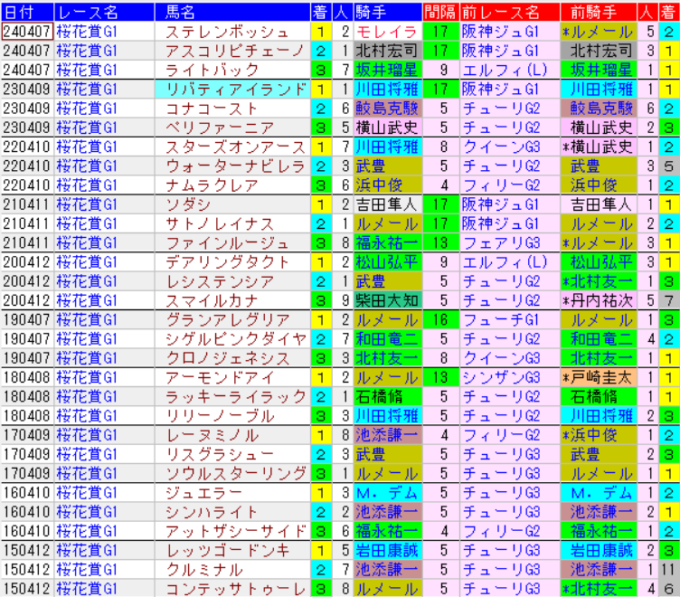This screenshot has height=597, width=680.
Task: Click jockey 坂井瑠星 in ライトバック row
Action: [x=386, y=70]
